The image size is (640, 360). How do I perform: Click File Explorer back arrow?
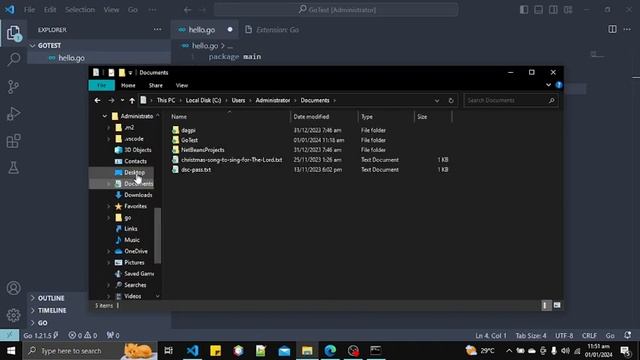pos(97,100)
